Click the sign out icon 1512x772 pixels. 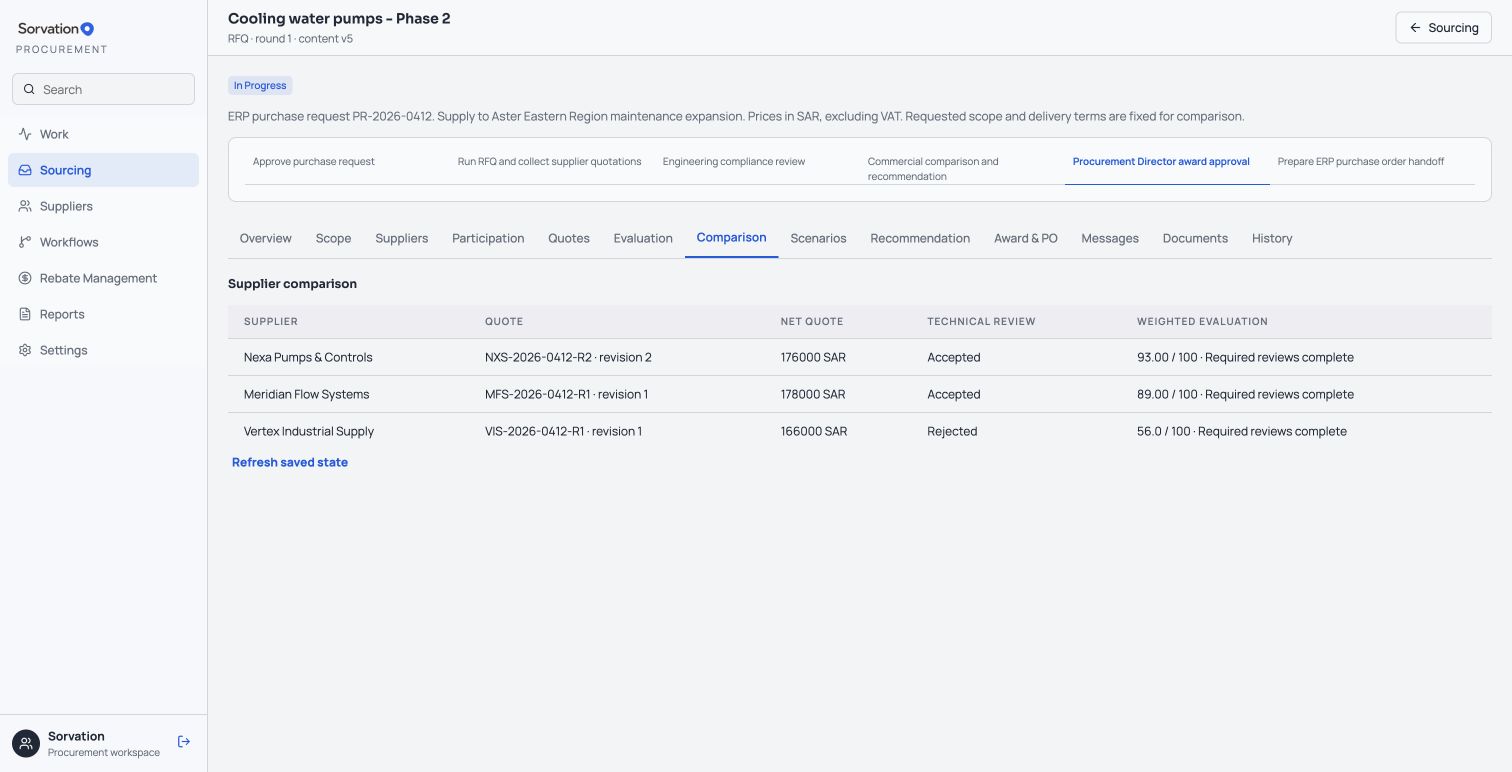[184, 741]
